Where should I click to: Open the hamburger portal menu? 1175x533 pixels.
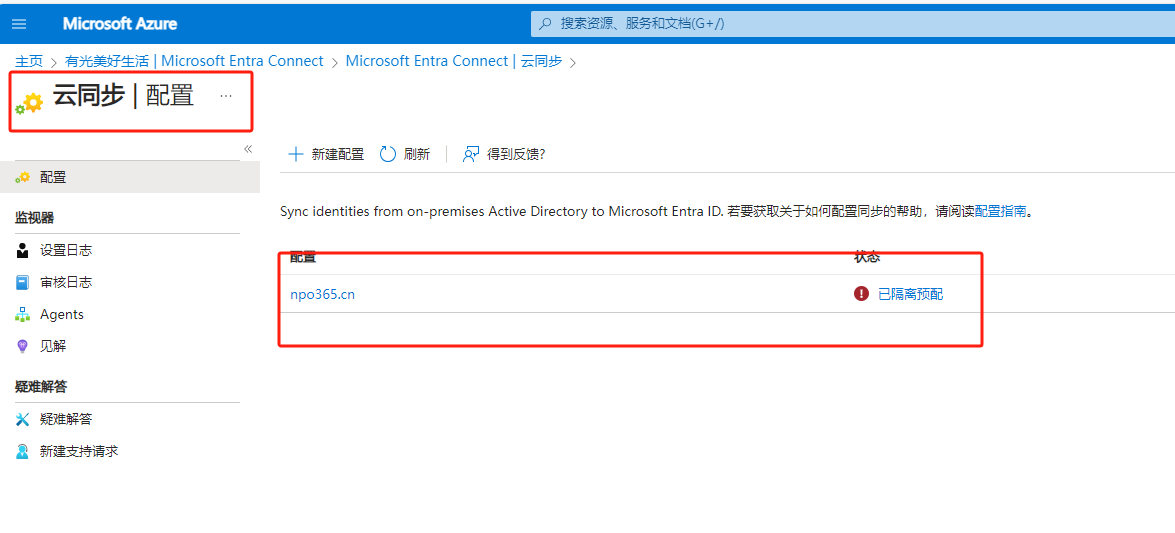pyautogui.click(x=19, y=24)
